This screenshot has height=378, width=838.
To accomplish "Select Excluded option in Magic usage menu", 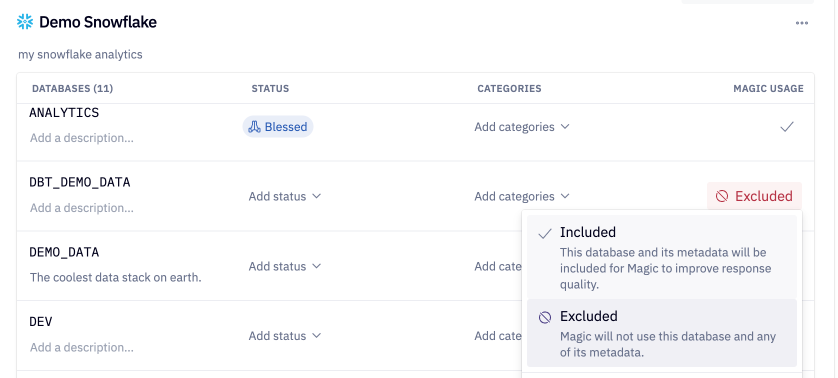I will pyautogui.click(x=662, y=333).
